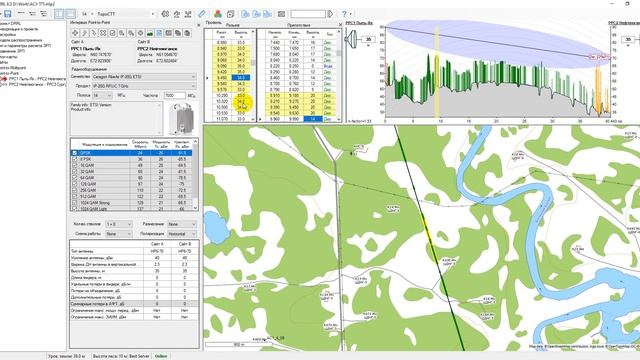Image resolution: width=640 pixels, height=360 pixels.
Task: Open the Кол-во стволов 1+0 dropdown
Action: pos(119,224)
